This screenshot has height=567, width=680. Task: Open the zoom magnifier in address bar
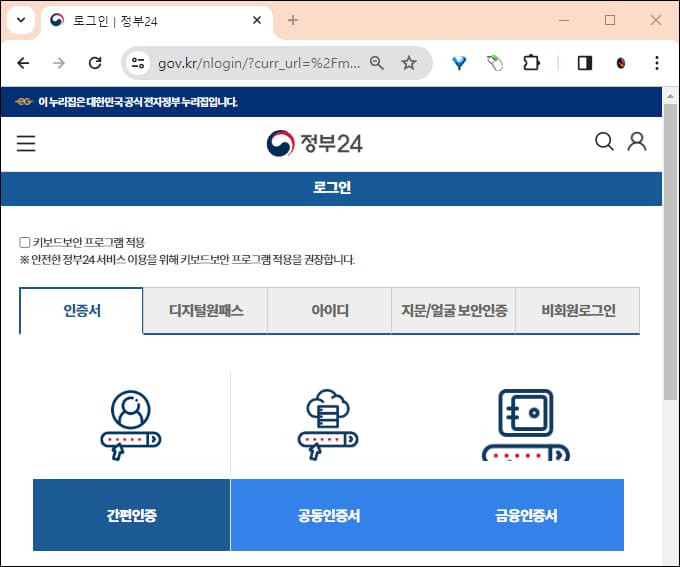coord(376,63)
